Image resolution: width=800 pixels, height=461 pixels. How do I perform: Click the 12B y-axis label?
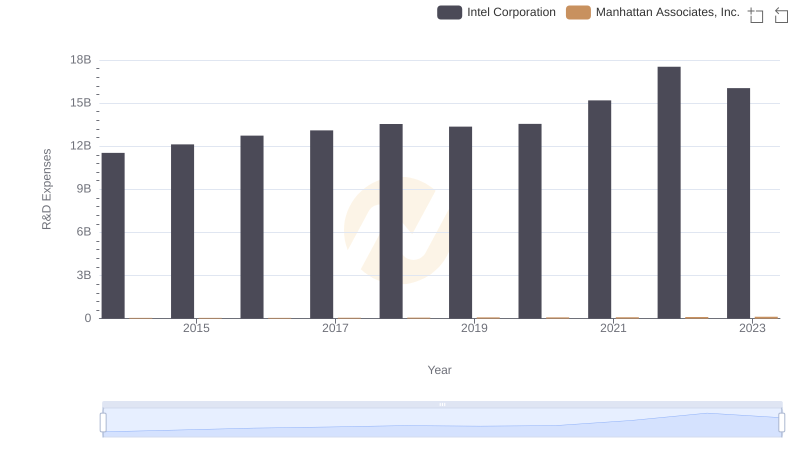pos(81,146)
